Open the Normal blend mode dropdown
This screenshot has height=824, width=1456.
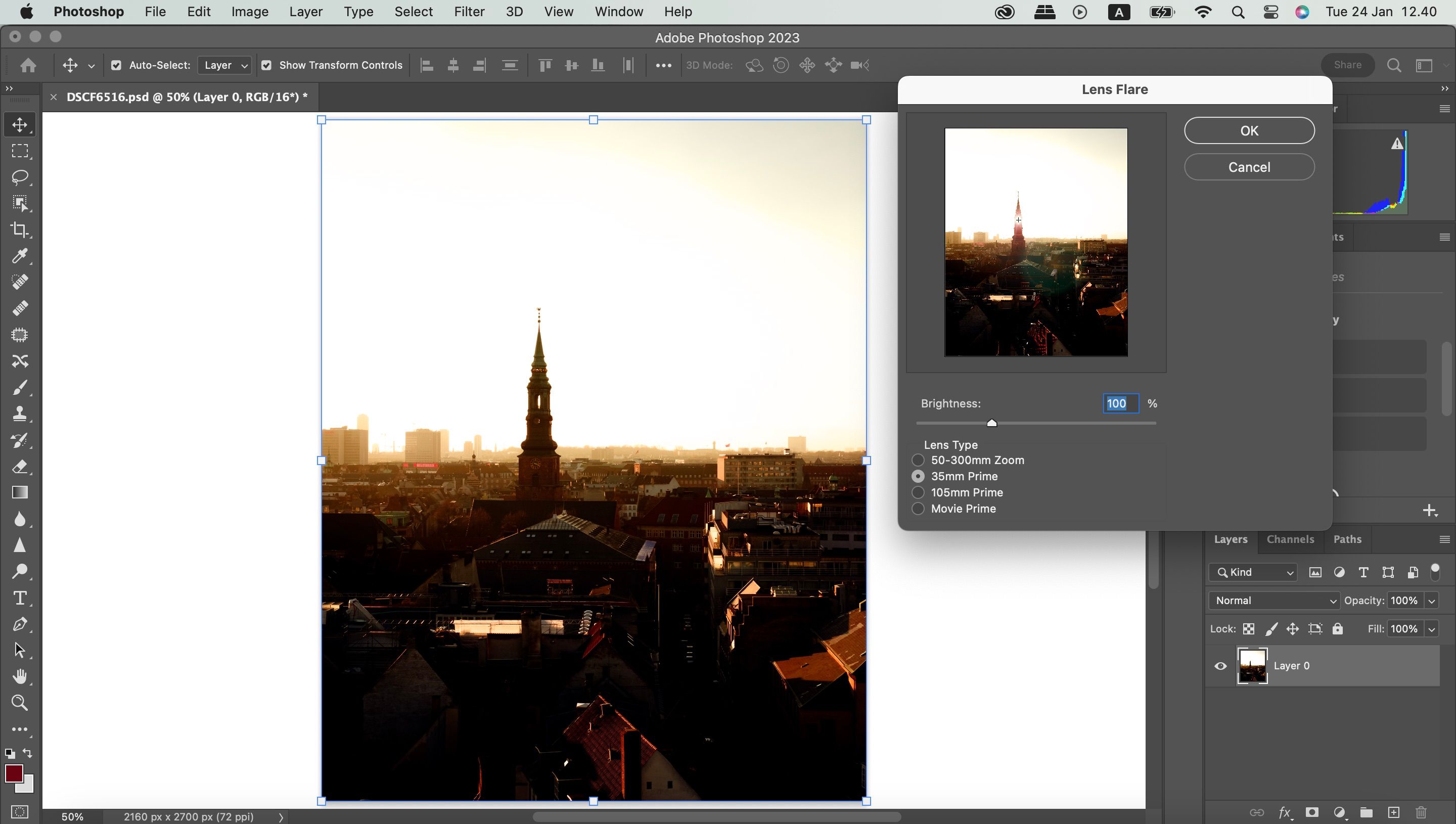[1274, 601]
